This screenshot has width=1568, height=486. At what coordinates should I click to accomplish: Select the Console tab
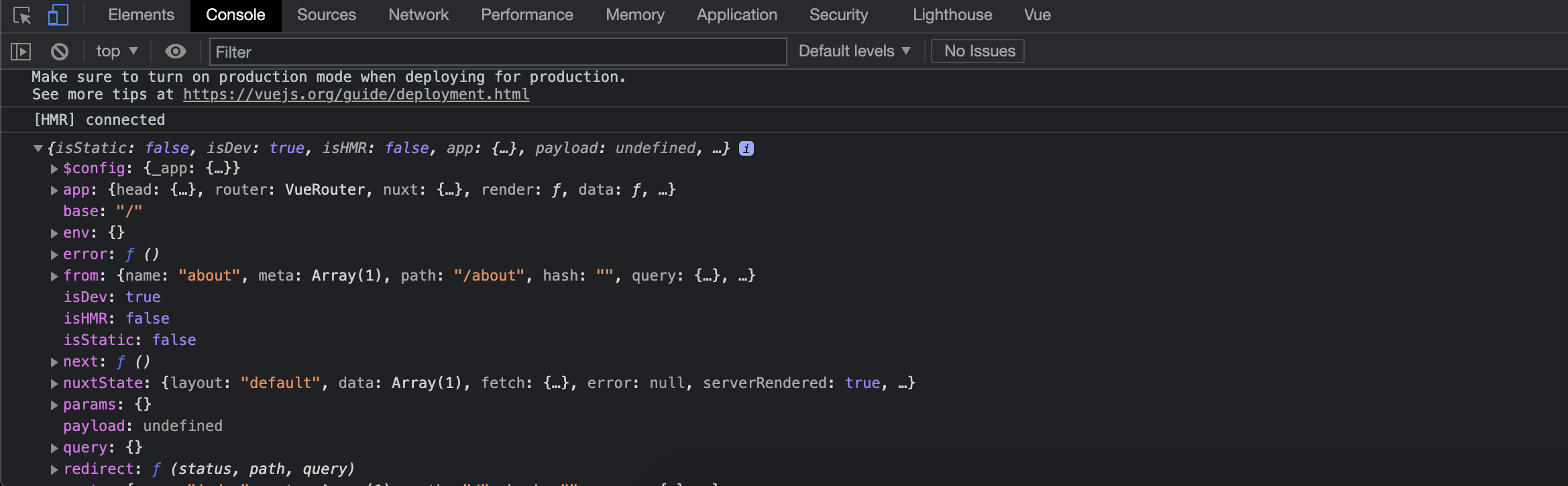click(235, 15)
